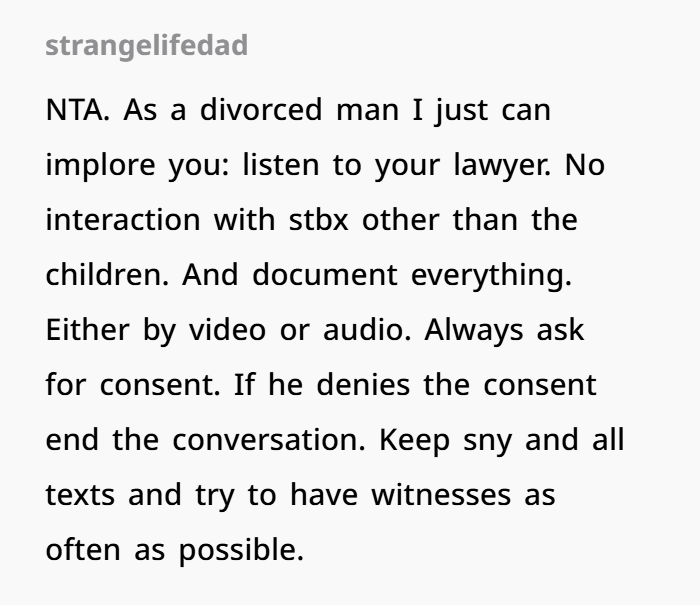Click the word "texts" in the comment
This screenshot has height=605, width=700.
[x=80, y=495]
